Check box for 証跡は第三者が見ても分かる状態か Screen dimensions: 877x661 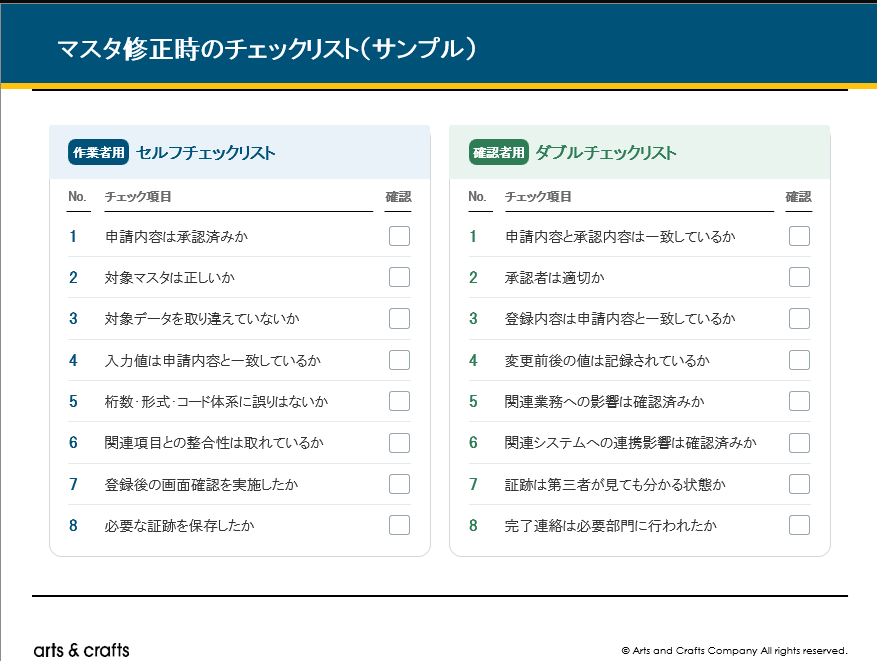tap(799, 484)
